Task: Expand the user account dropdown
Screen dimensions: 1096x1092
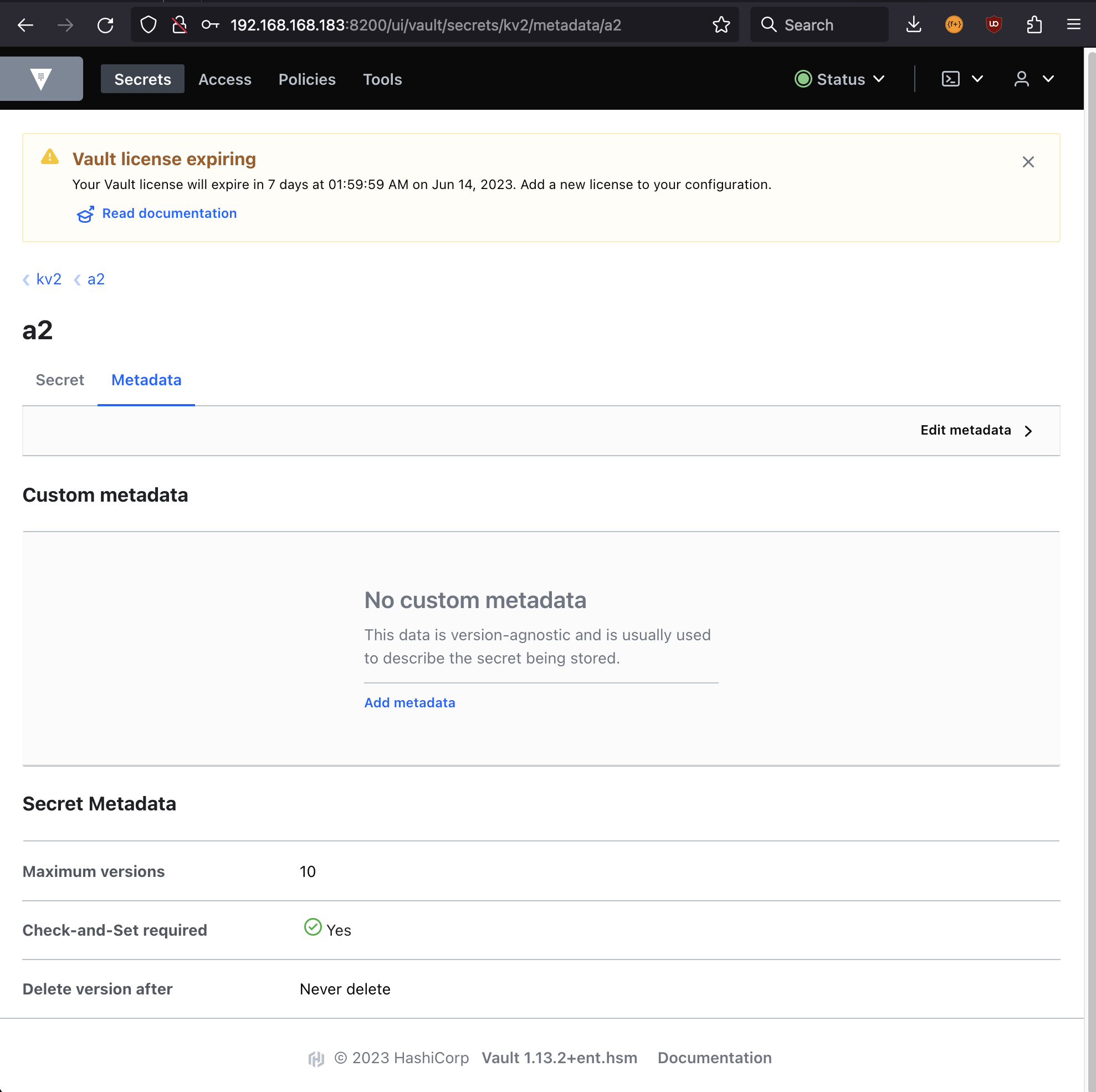Action: pos(1032,78)
